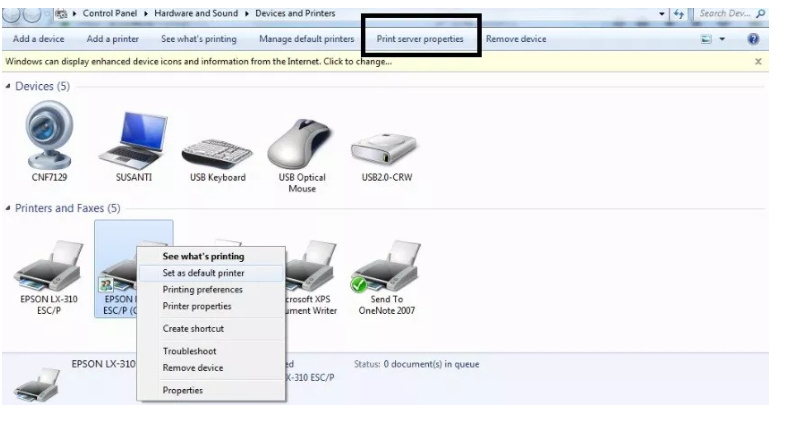The height and width of the screenshot is (424, 787).
Task: Click the Search Devices input field
Action: point(725,13)
